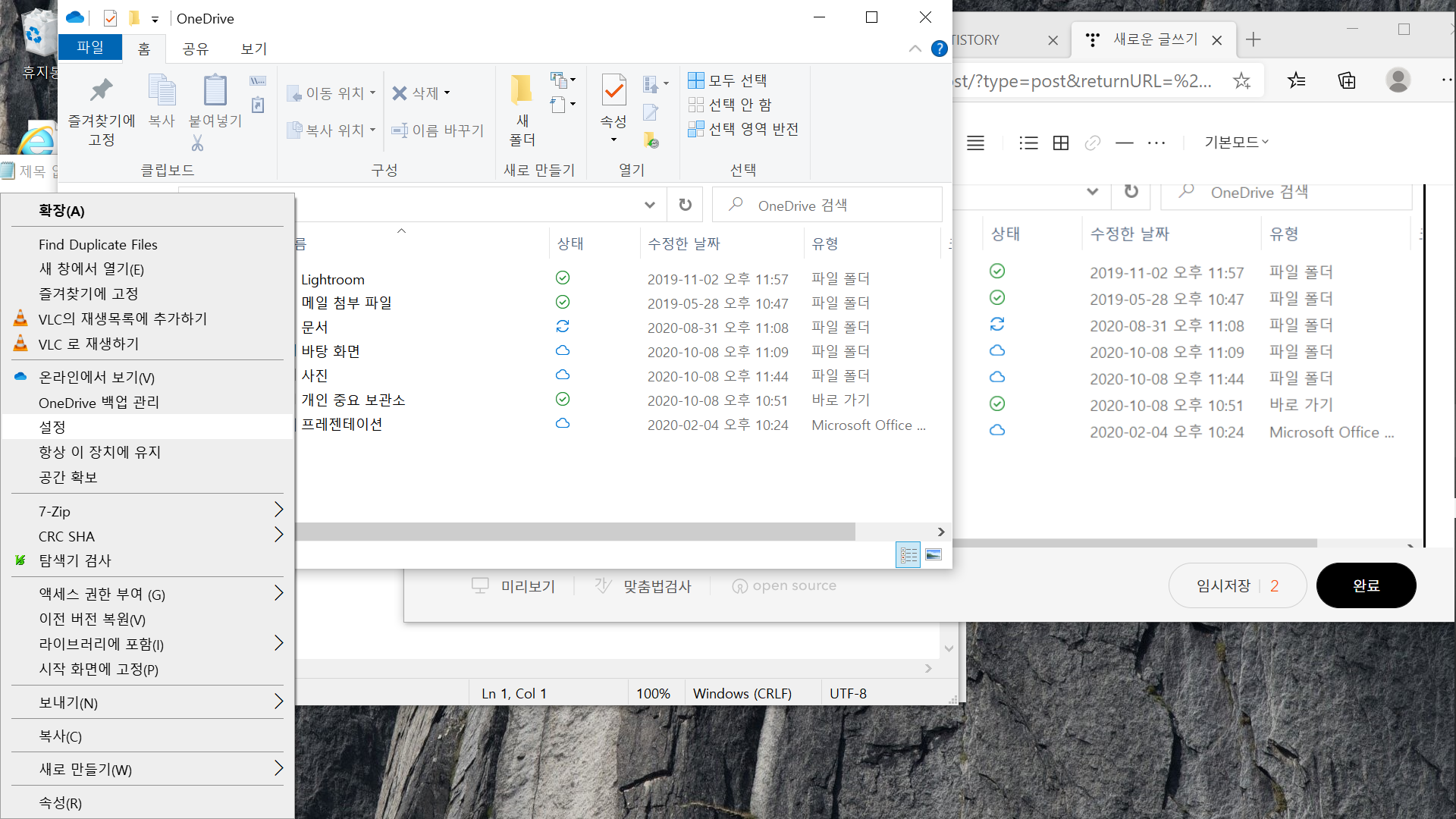Open the 기본모드 editor mode dropdown
The height and width of the screenshot is (819, 1456).
[1236, 143]
